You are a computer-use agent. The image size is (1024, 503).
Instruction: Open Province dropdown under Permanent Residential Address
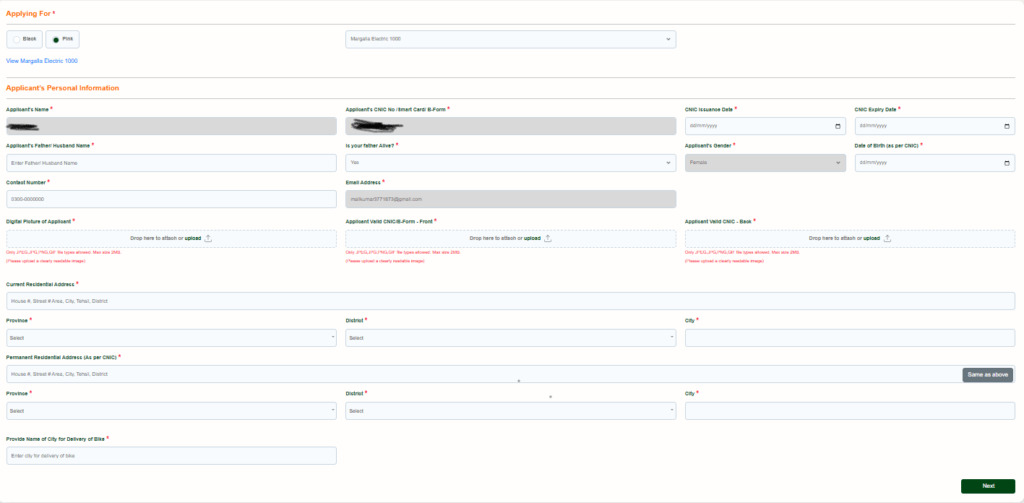172,411
